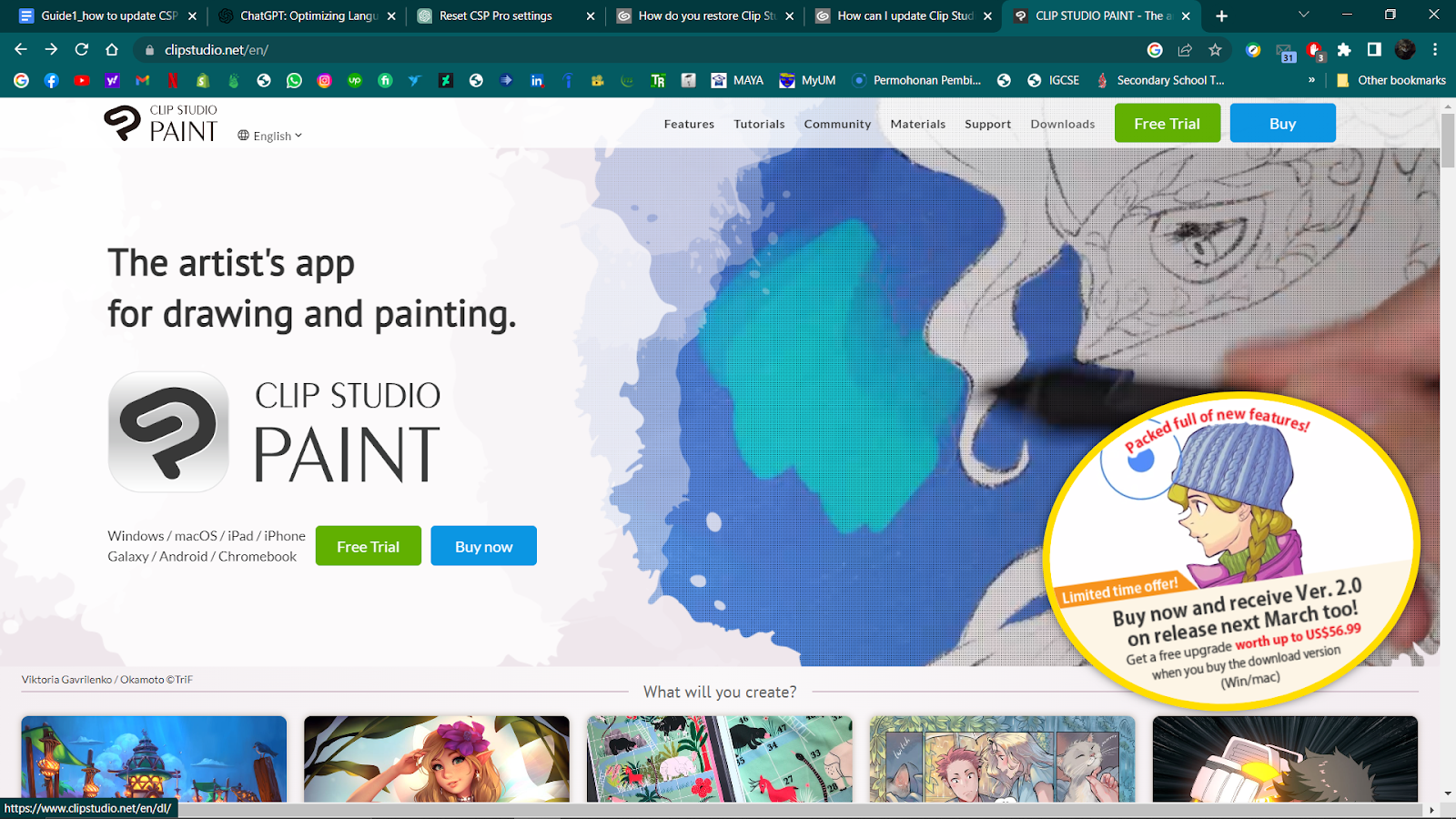Go back with the browser back arrow
1456x819 pixels.
coord(21,49)
